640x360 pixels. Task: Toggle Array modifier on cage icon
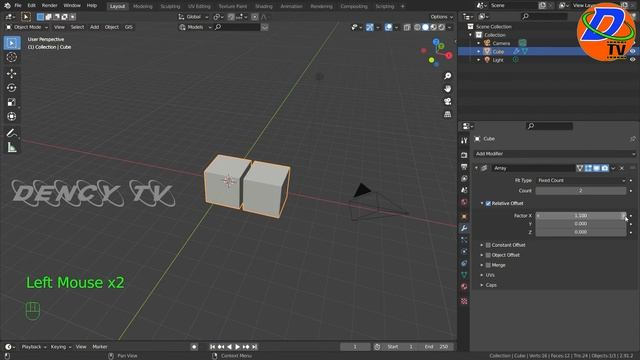[x=580, y=168]
